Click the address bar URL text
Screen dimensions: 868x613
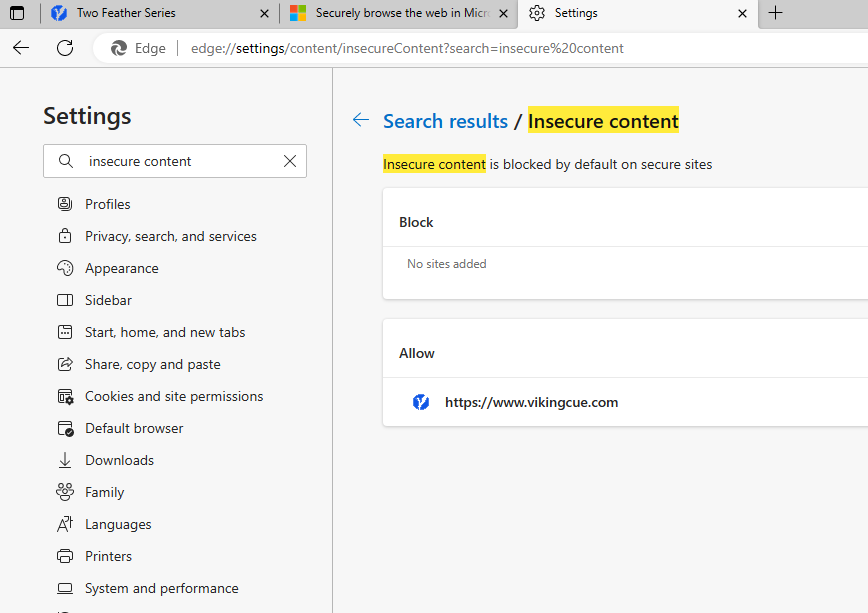(x=407, y=48)
